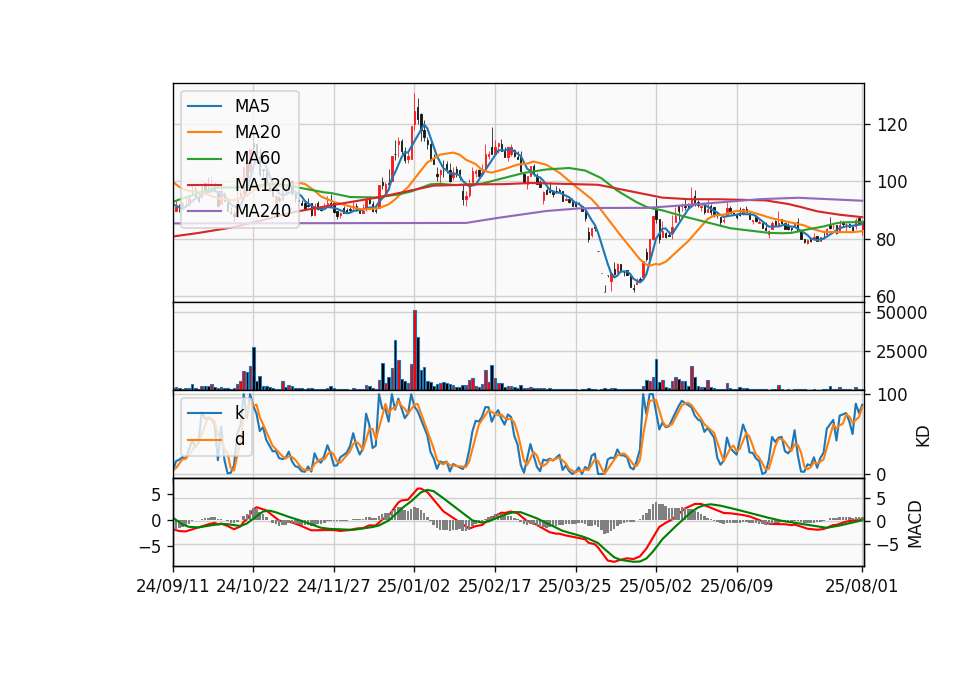Select the MA120 legend label
This screenshot has width=960, height=690.
[263, 184]
